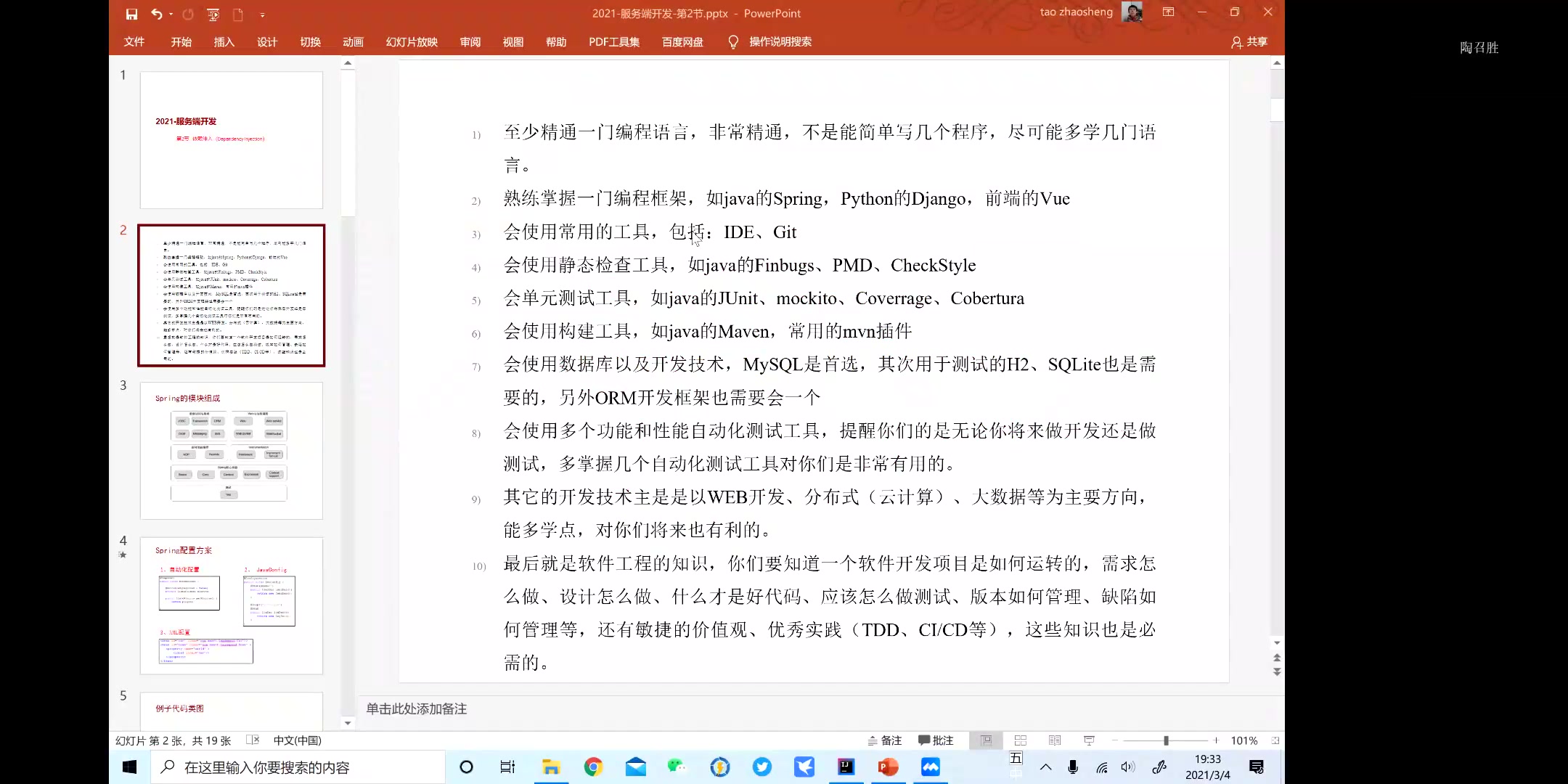Select slide 1 thumbnail 2021-服务端开发
Image resolution: width=1568 pixels, height=784 pixels.
pyautogui.click(x=232, y=140)
